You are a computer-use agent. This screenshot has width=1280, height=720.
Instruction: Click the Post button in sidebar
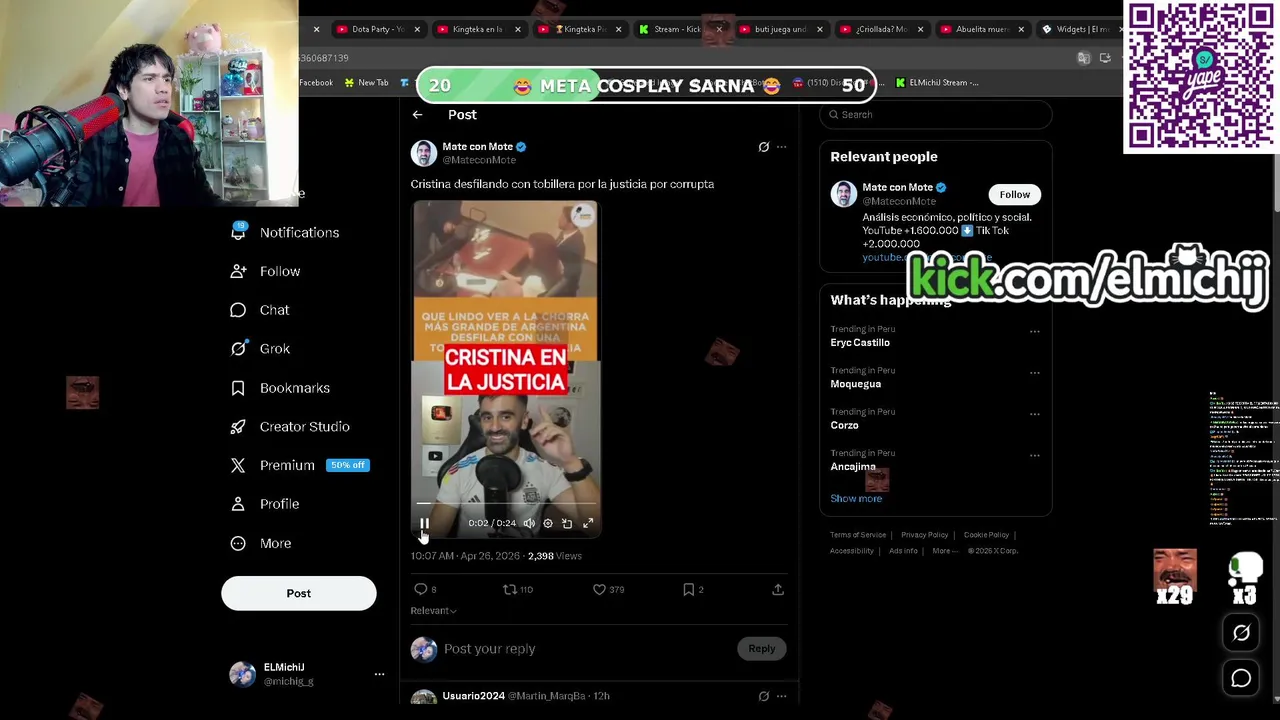coord(299,593)
